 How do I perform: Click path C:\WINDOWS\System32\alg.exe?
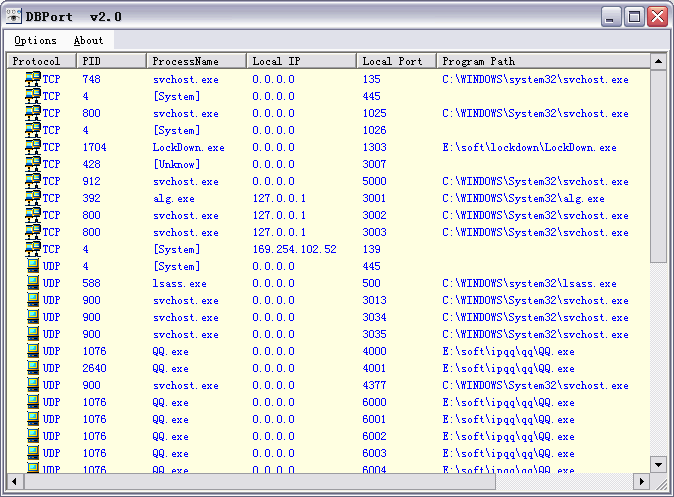tap(523, 199)
